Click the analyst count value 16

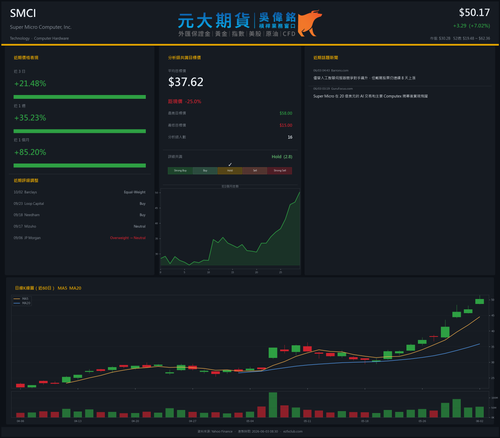point(290,137)
